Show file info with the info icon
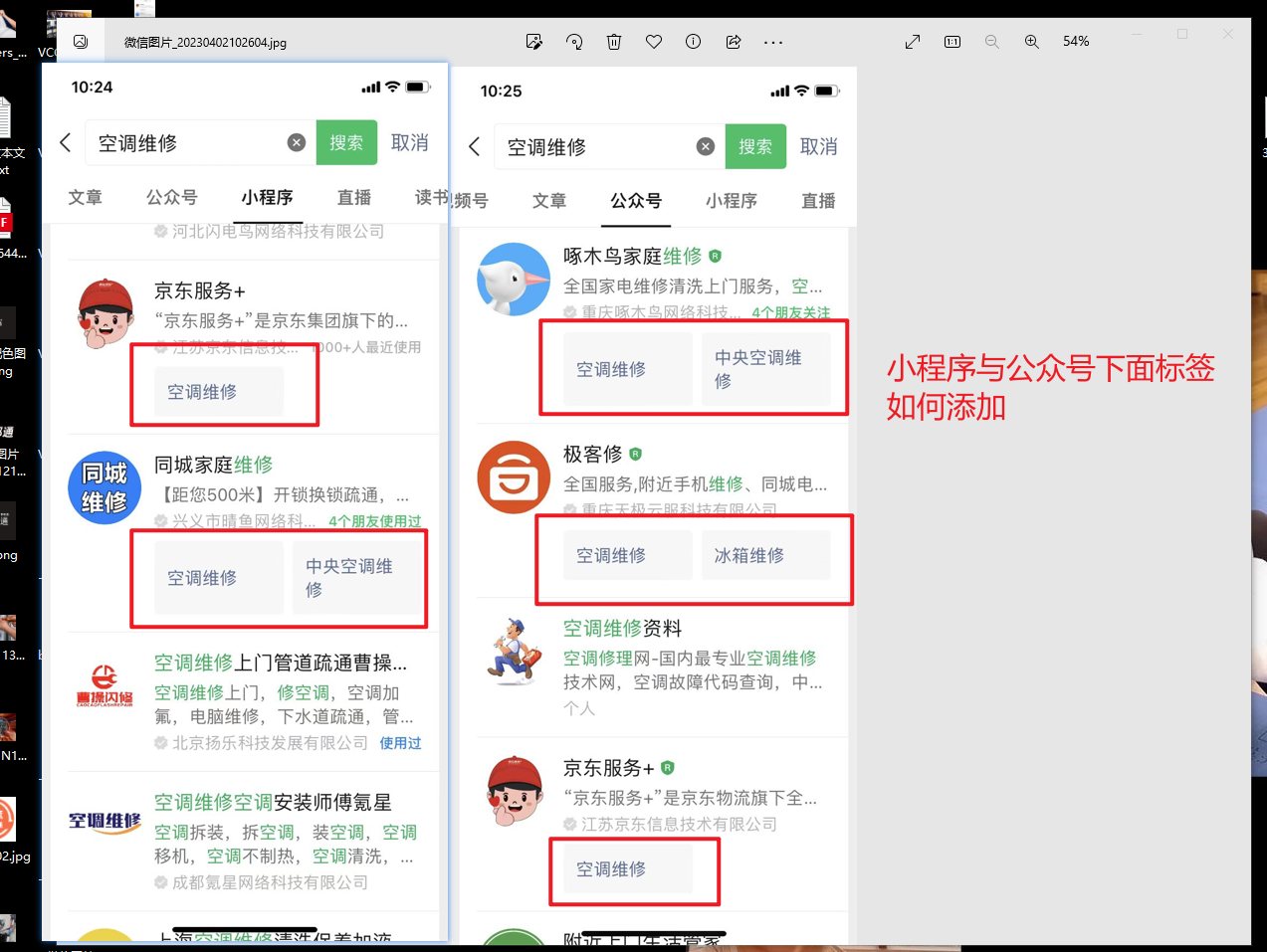 [x=694, y=42]
